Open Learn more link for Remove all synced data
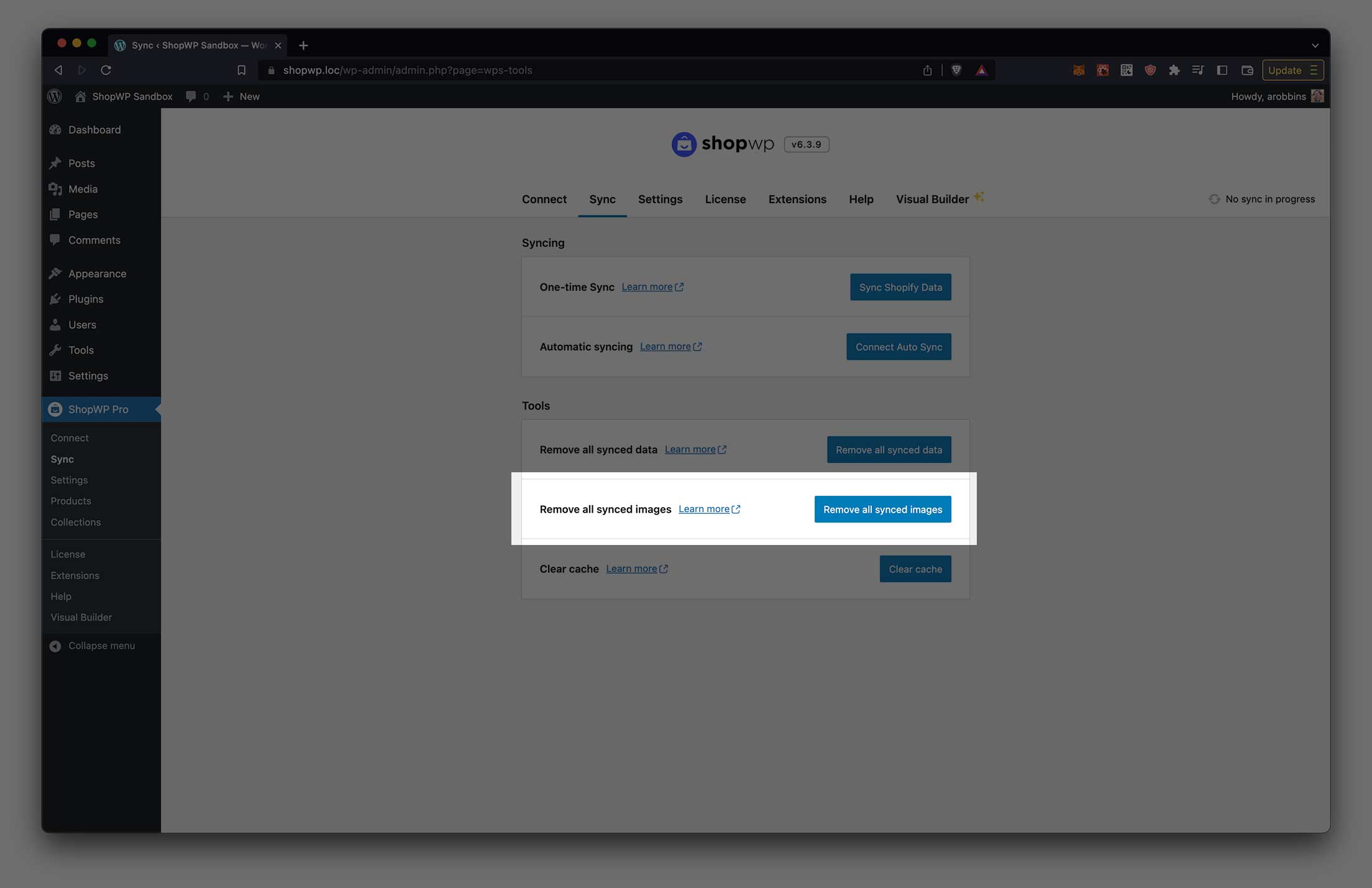The height and width of the screenshot is (888, 1372). click(x=696, y=450)
